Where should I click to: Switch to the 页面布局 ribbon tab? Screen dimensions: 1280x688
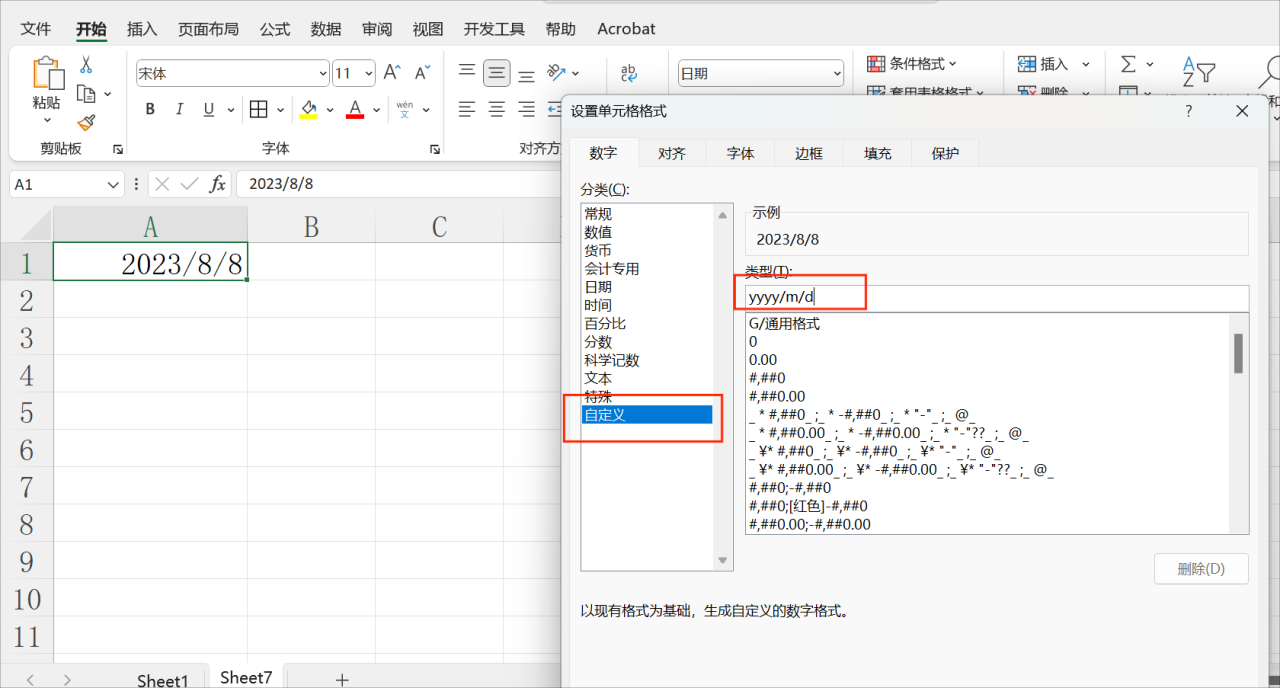pyautogui.click(x=208, y=29)
